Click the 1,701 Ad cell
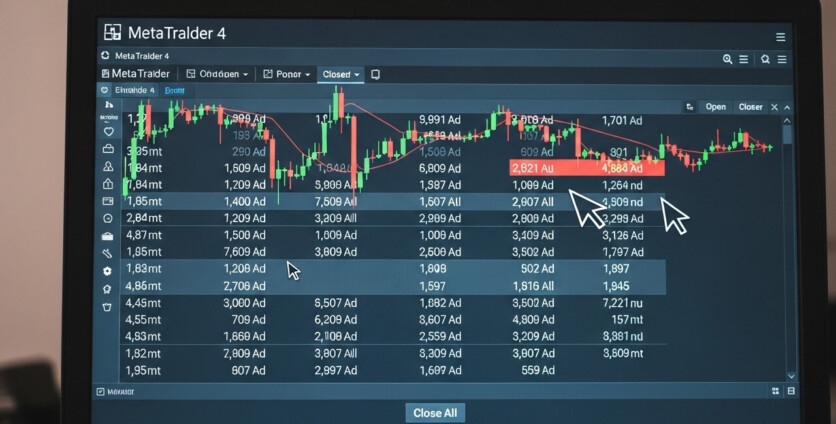Viewport: 836px width, 424px height. (x=622, y=121)
